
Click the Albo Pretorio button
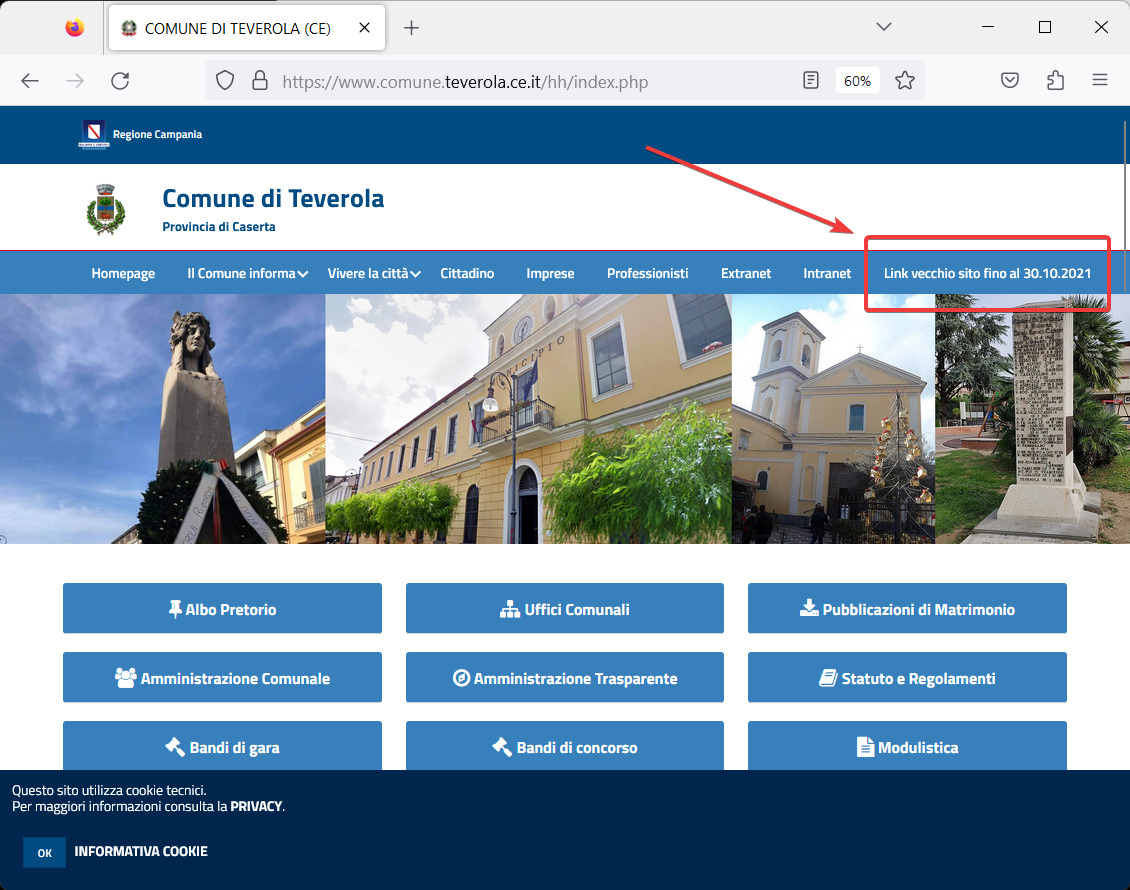(x=222, y=609)
